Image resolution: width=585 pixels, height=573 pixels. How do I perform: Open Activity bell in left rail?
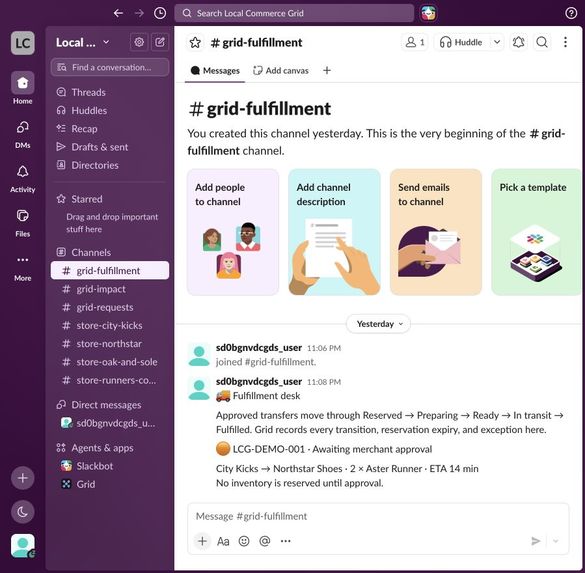(23, 178)
